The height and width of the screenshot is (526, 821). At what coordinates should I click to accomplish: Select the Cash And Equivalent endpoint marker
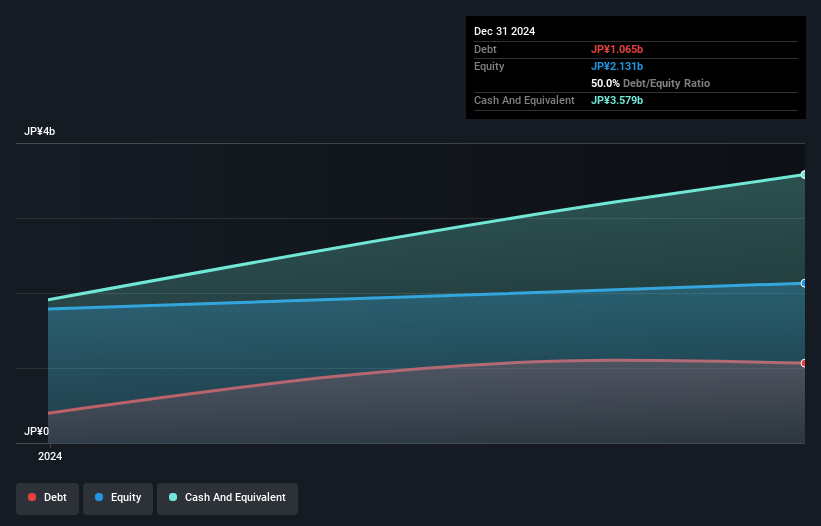point(803,175)
